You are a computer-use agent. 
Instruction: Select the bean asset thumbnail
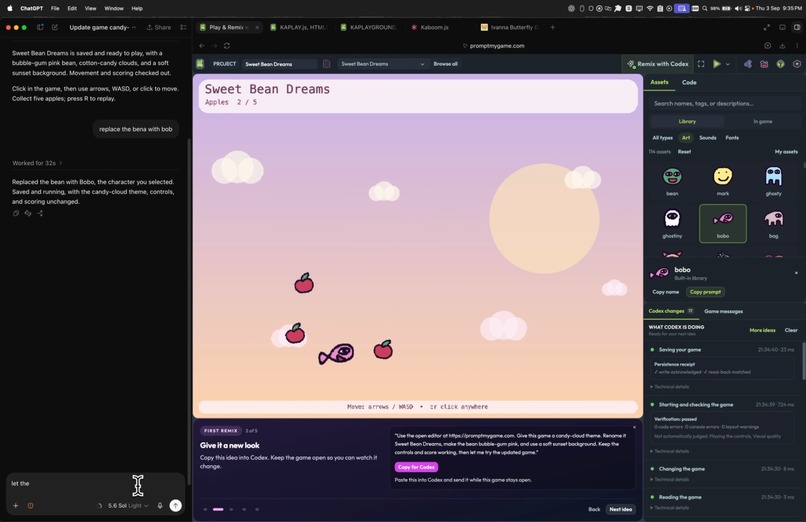pos(672,181)
